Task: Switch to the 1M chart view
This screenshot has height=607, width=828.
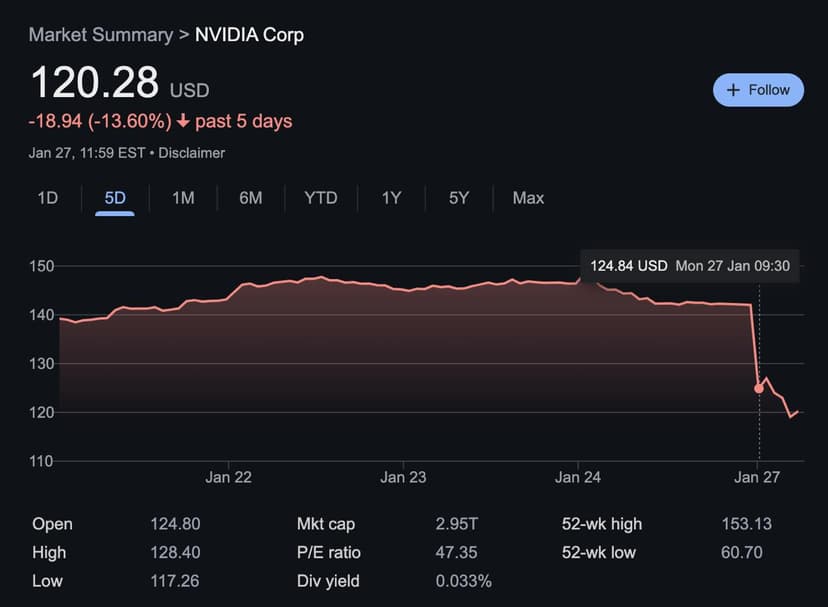Action: coord(183,198)
